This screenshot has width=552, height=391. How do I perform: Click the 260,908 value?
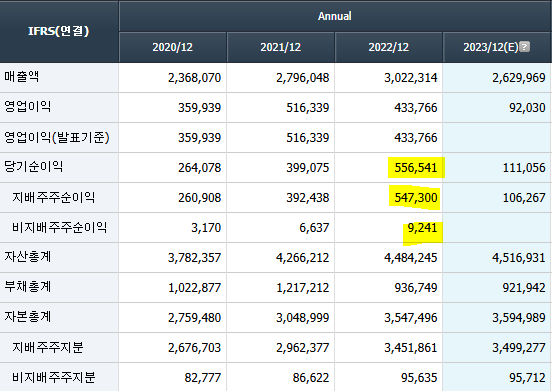point(200,198)
